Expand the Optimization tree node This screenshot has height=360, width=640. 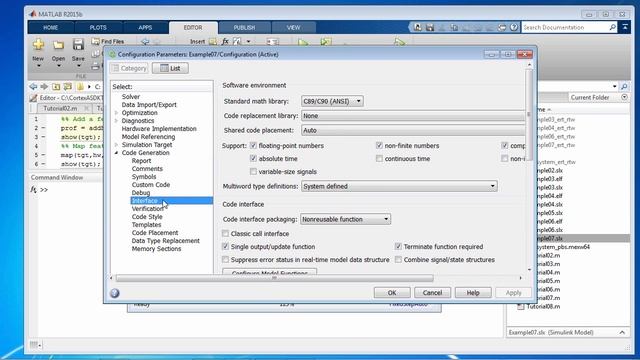click(x=116, y=113)
